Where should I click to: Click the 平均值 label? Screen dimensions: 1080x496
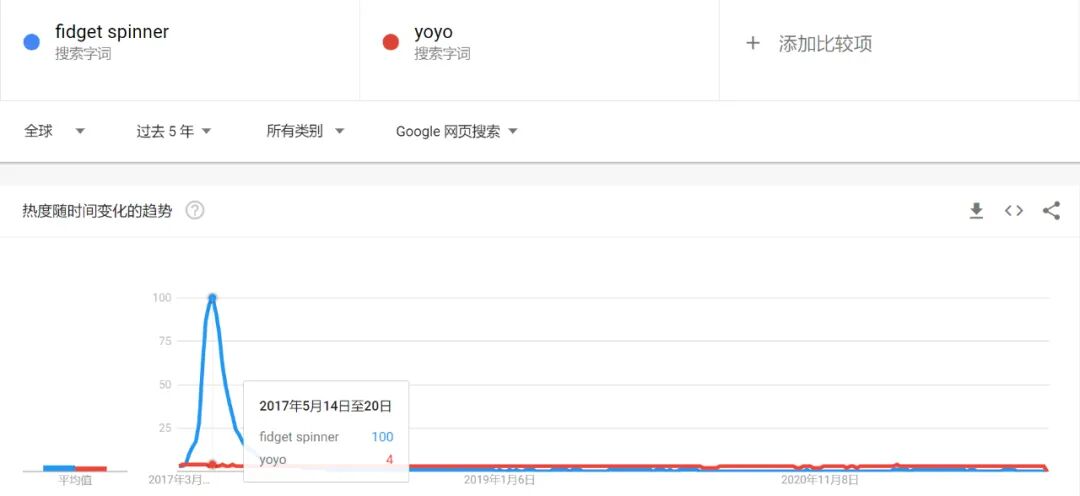tap(75, 480)
